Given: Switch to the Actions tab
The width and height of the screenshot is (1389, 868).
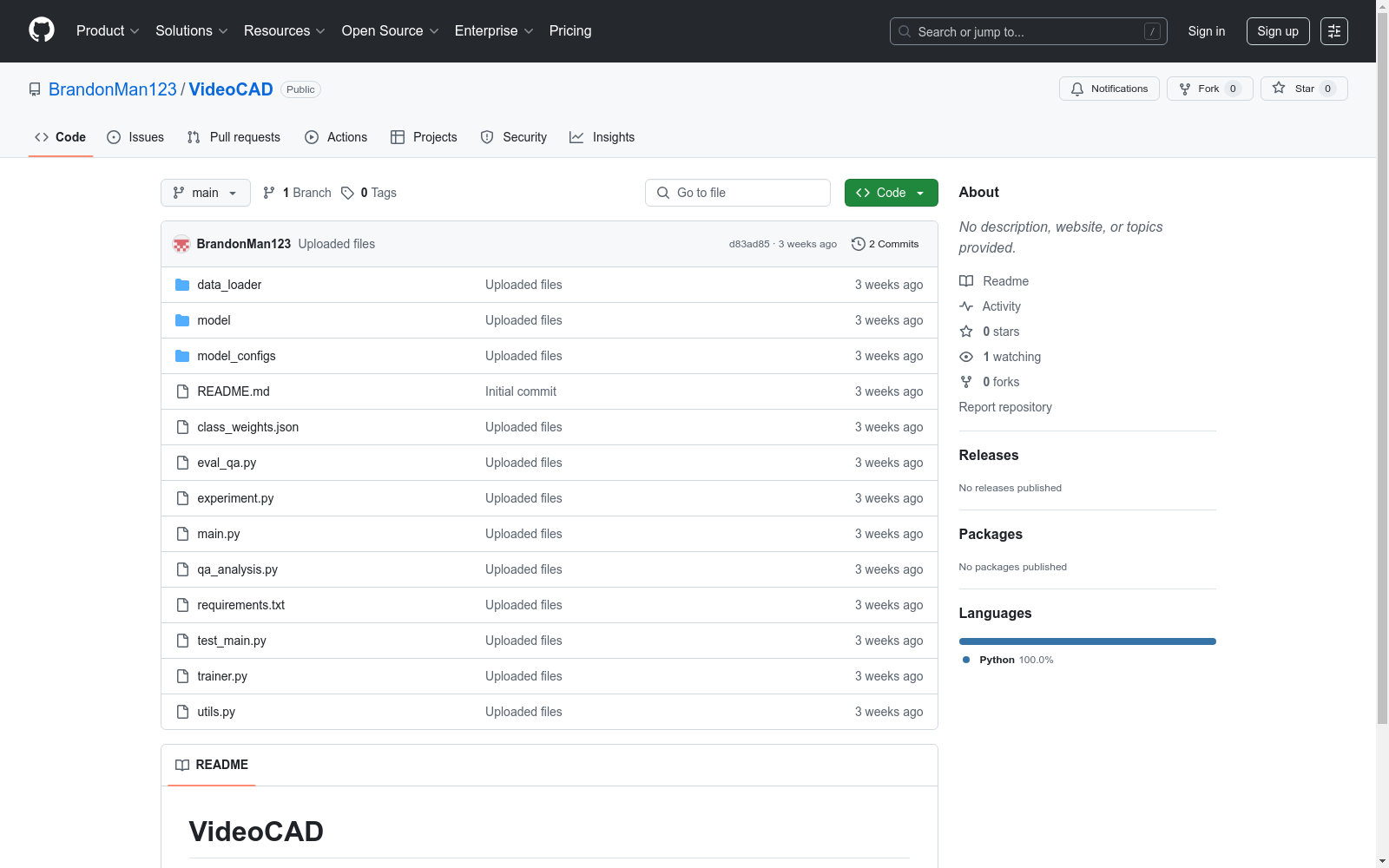Looking at the screenshot, I should (336, 137).
